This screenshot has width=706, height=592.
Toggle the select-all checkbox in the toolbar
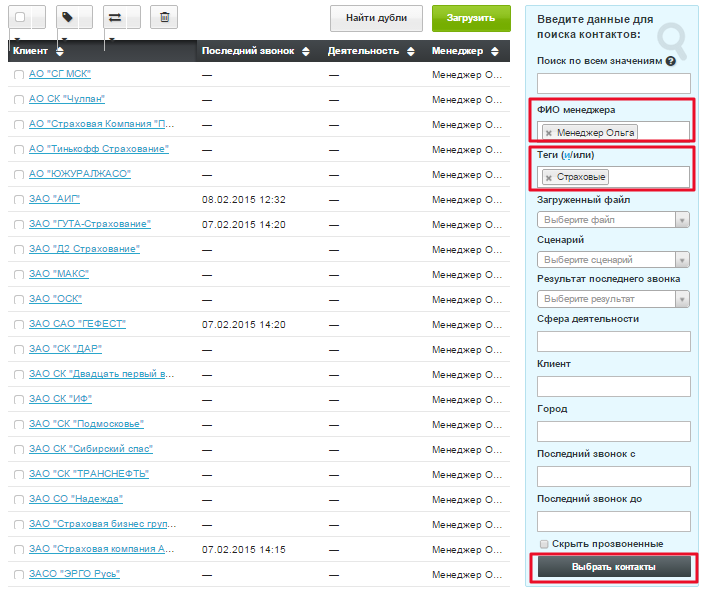[20, 18]
